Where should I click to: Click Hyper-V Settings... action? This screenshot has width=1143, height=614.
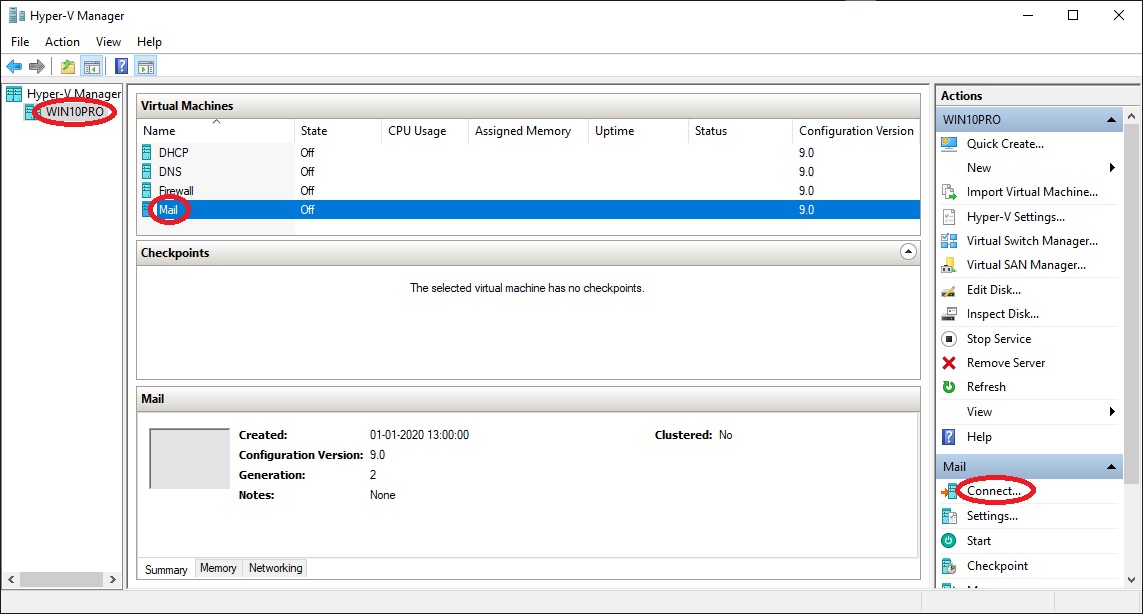pos(1015,217)
